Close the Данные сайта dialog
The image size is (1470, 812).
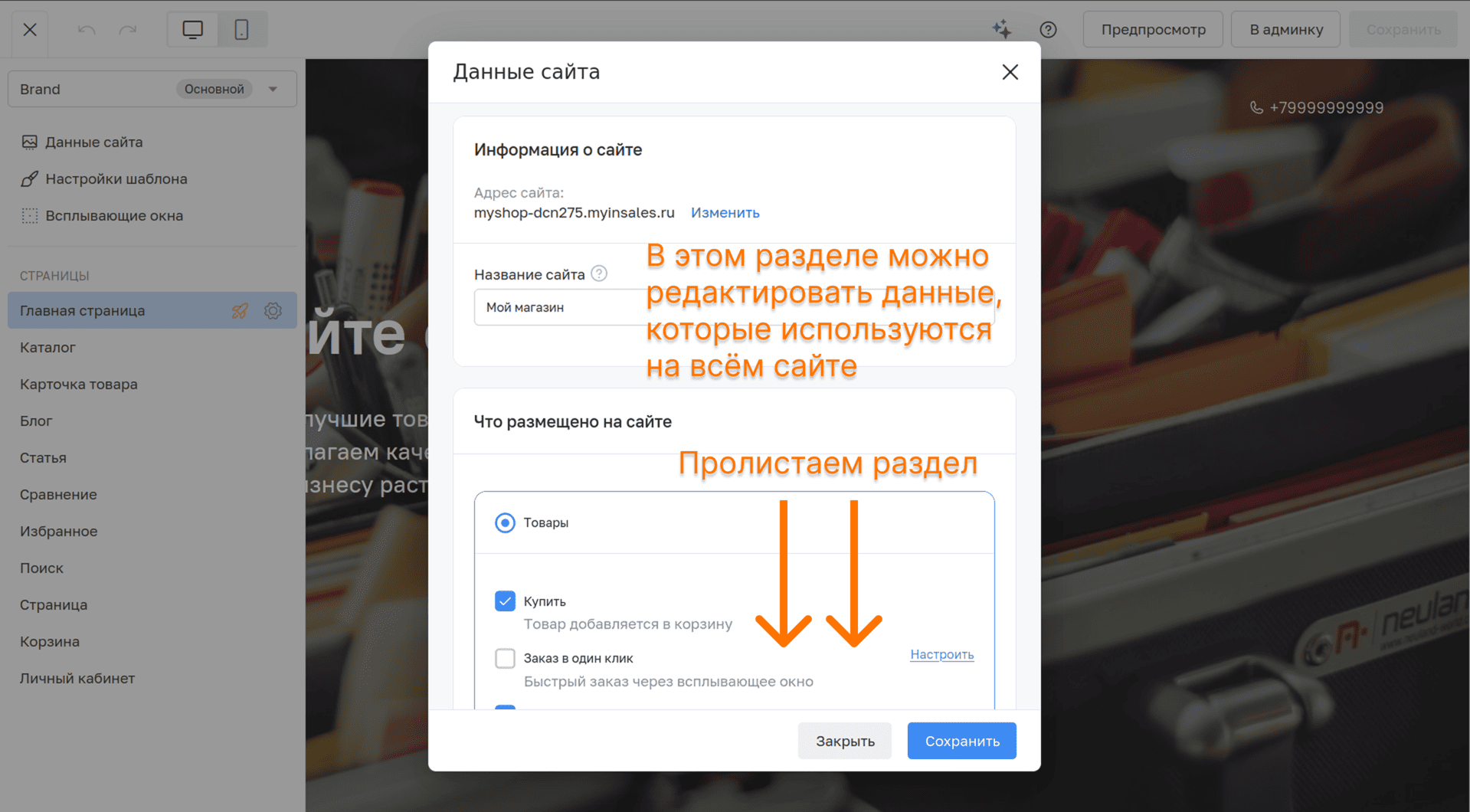(1010, 72)
